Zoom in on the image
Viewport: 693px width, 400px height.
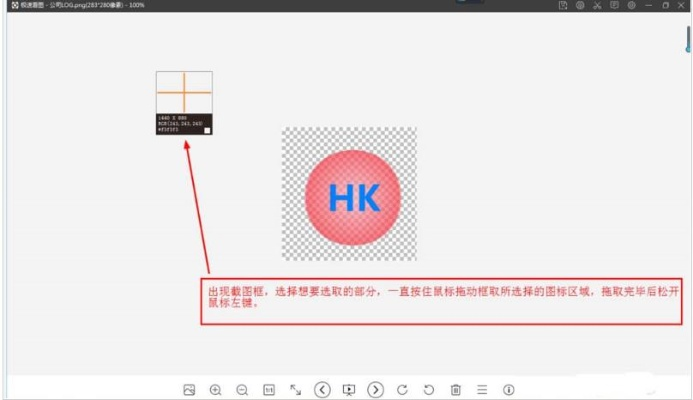[215, 389]
